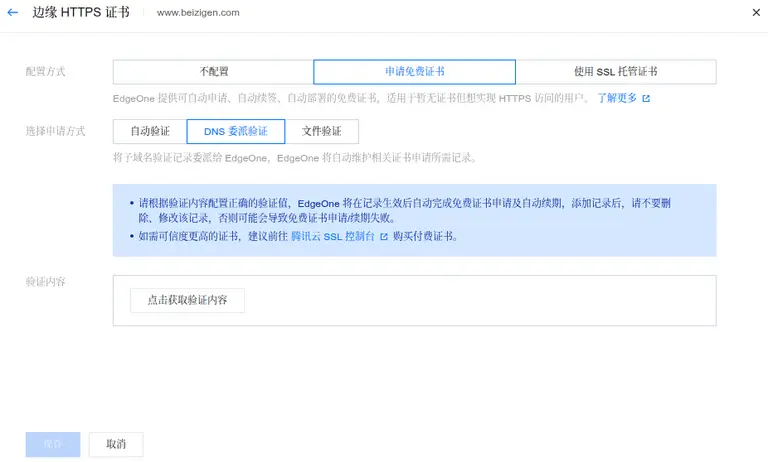Choose 使用 SSL 托管证书 option
This screenshot has width=768, height=462.
(x=616, y=72)
